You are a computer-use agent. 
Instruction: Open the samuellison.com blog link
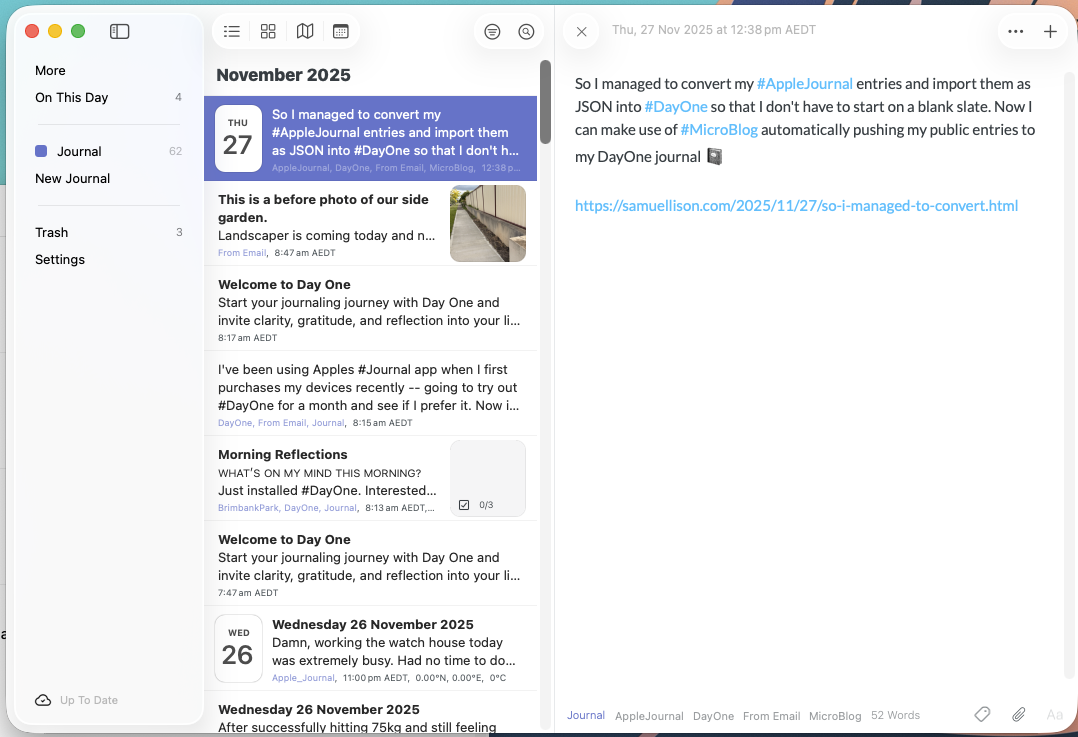pyautogui.click(x=796, y=206)
